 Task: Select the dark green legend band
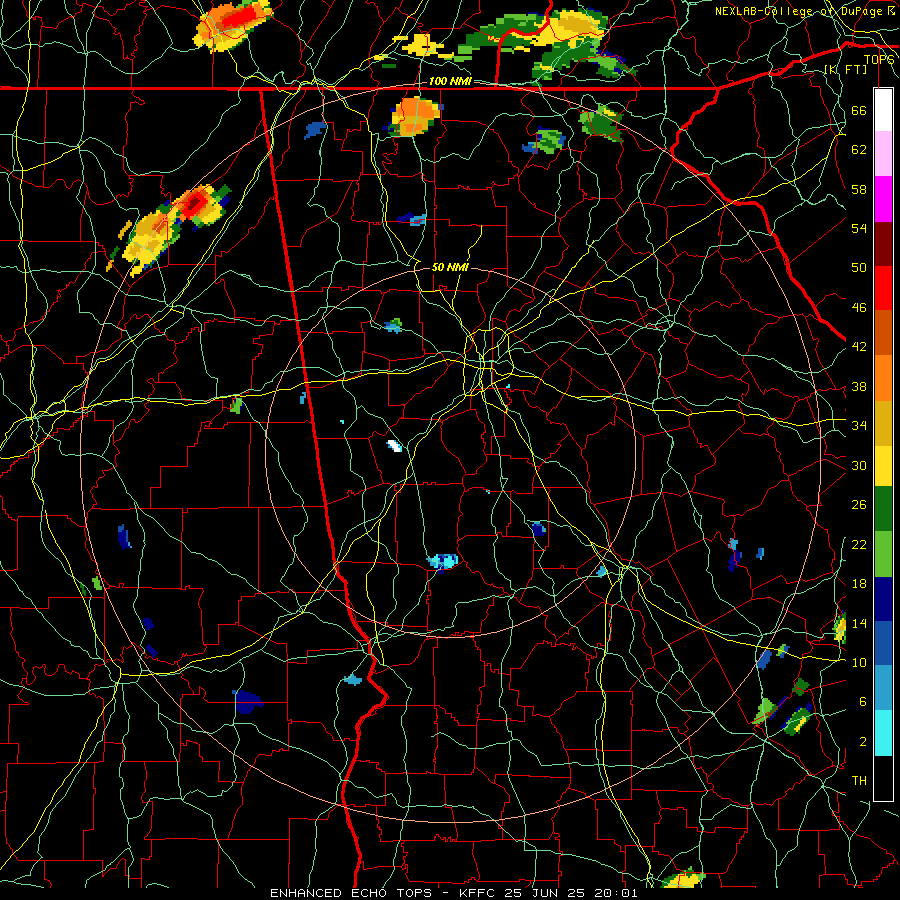(883, 509)
